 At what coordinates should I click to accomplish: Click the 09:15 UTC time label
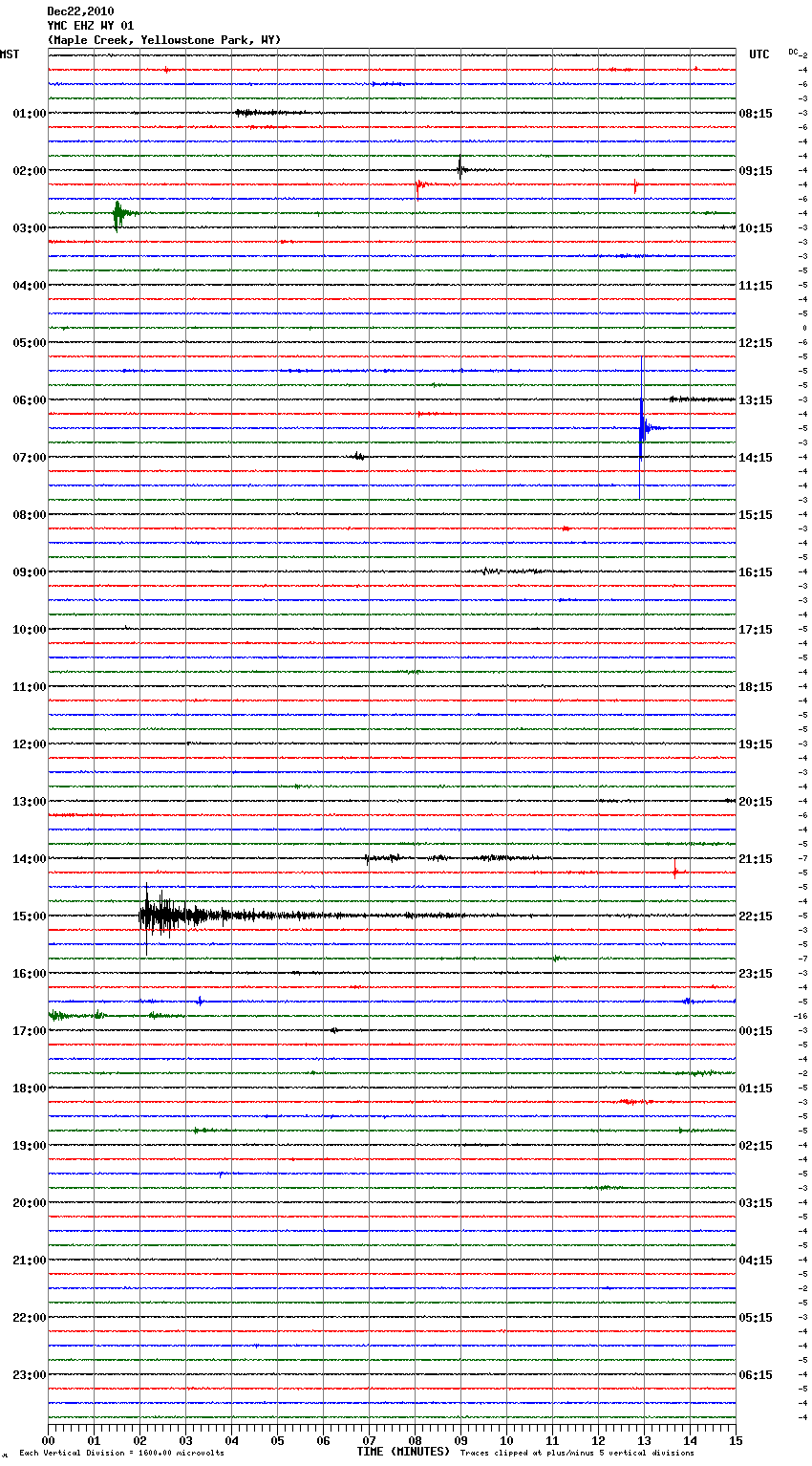[756, 171]
